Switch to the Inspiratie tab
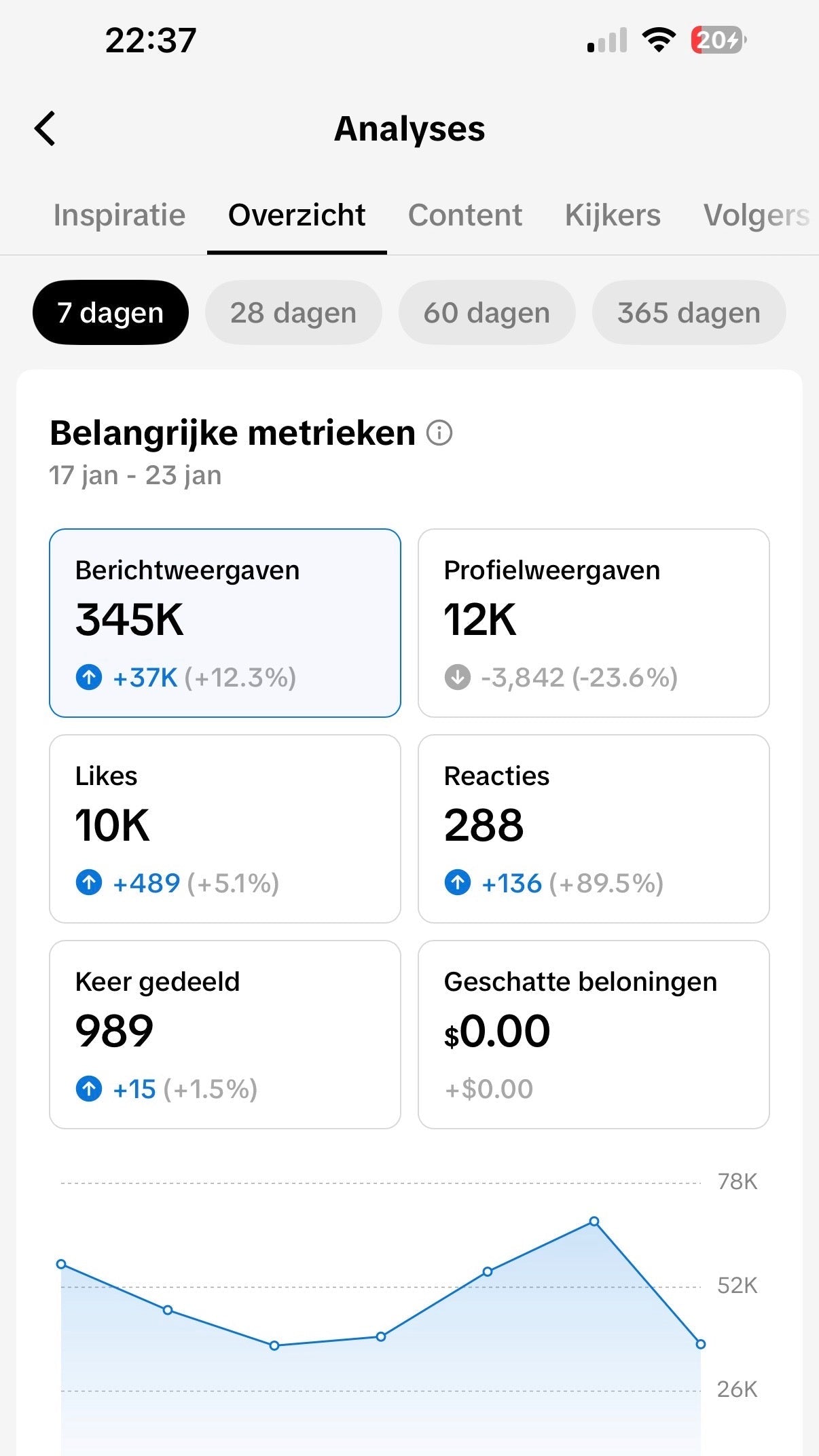The width and height of the screenshot is (819, 1456). [120, 215]
